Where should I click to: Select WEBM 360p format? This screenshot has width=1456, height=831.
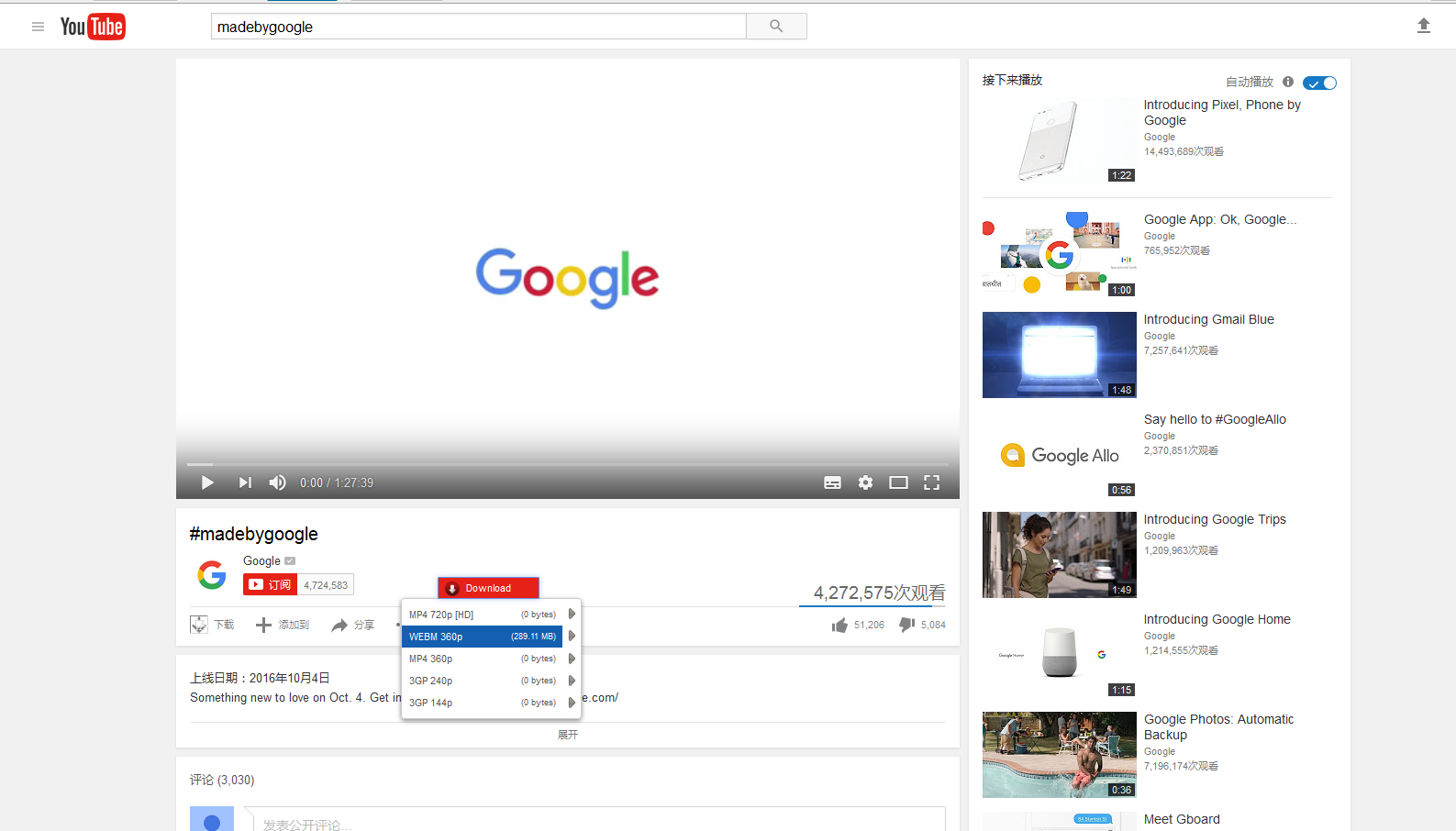(x=483, y=637)
